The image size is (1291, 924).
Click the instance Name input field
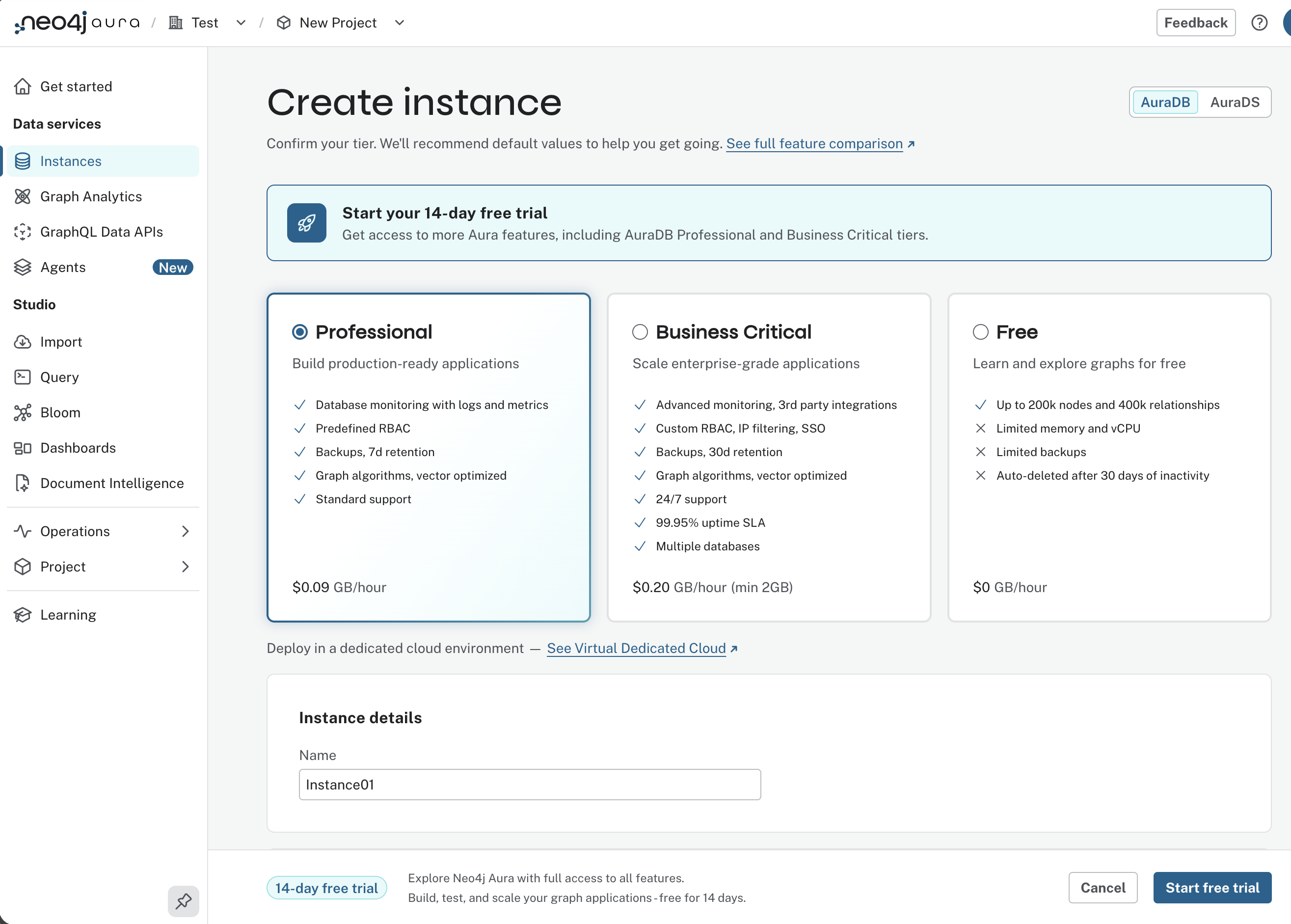pyautogui.click(x=530, y=785)
